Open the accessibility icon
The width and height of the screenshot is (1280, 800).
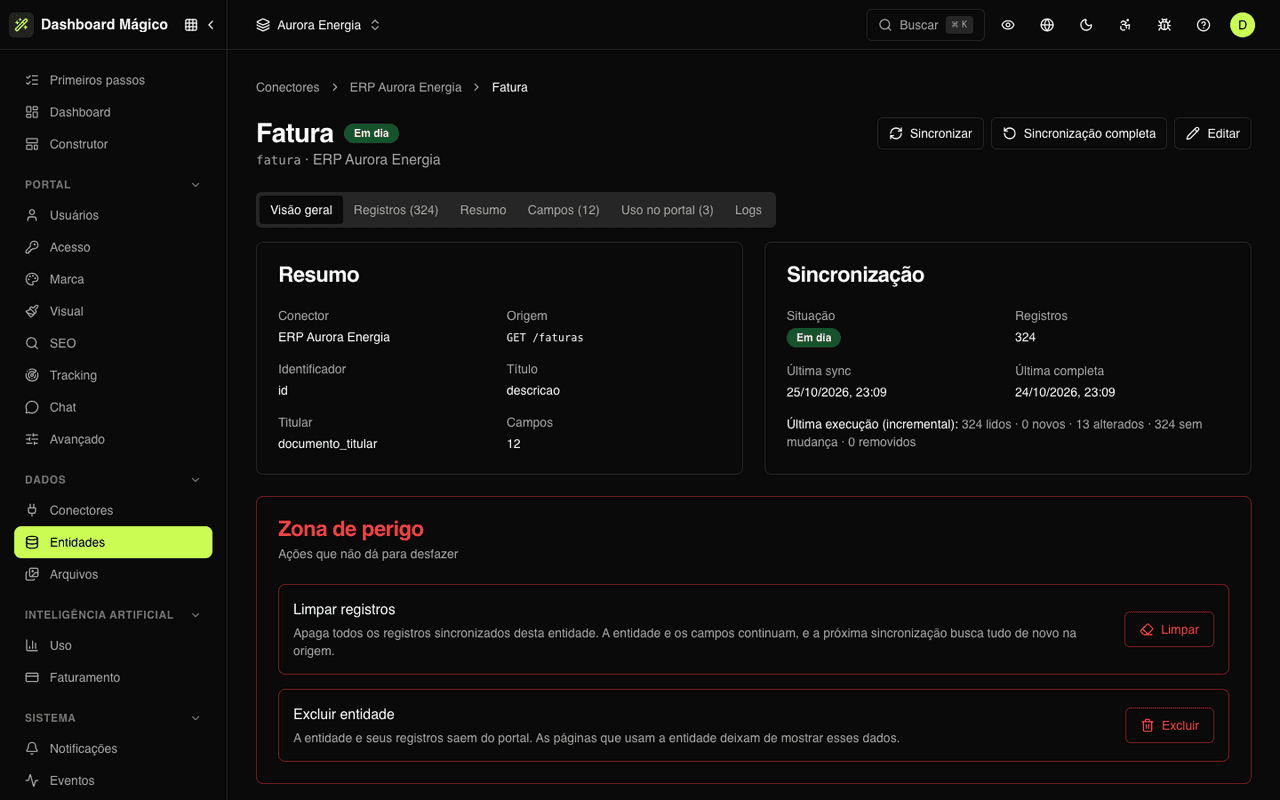pyautogui.click(x=1125, y=25)
